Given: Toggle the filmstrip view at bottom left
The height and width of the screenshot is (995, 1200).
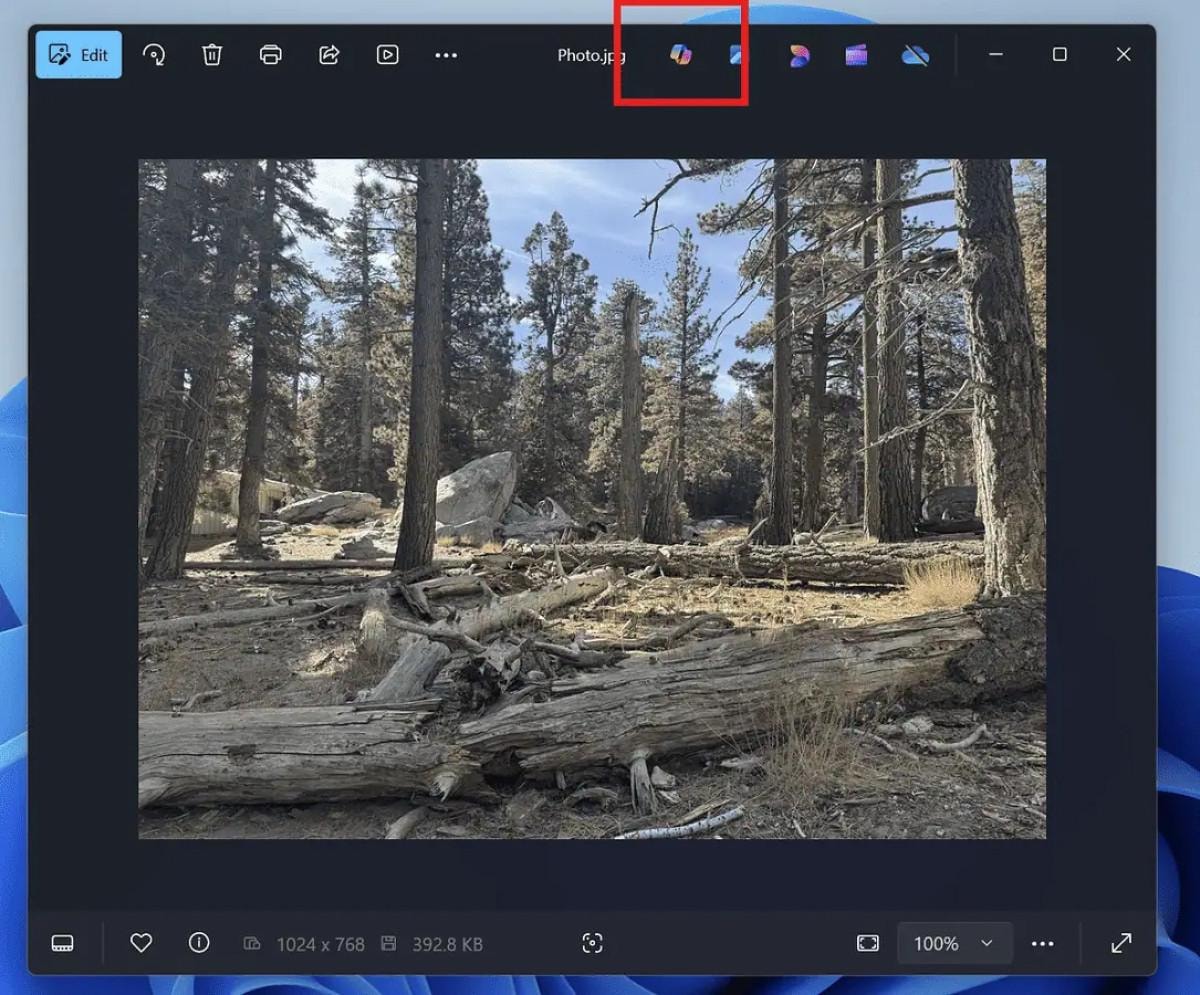Looking at the screenshot, I should [63, 943].
